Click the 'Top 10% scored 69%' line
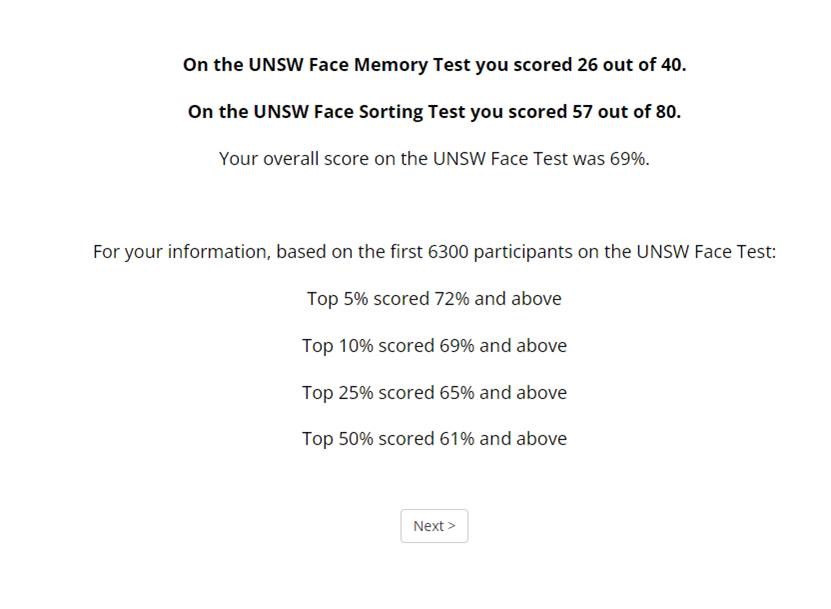The height and width of the screenshot is (609, 831). 434,346
